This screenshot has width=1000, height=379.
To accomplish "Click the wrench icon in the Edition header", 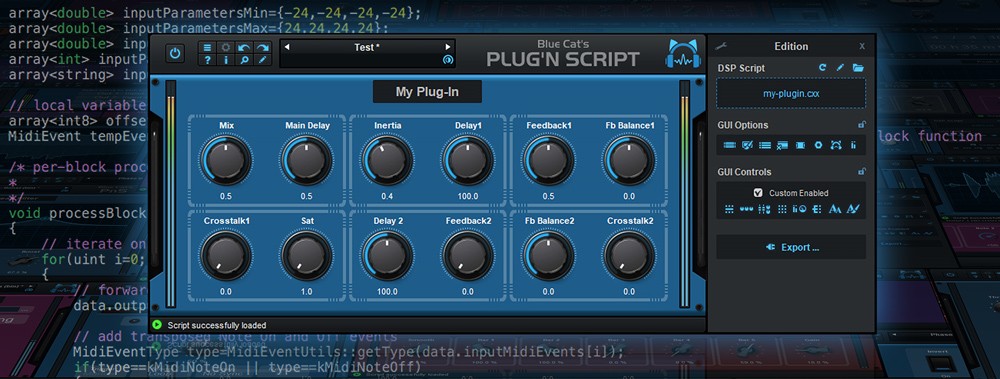I will pos(721,46).
